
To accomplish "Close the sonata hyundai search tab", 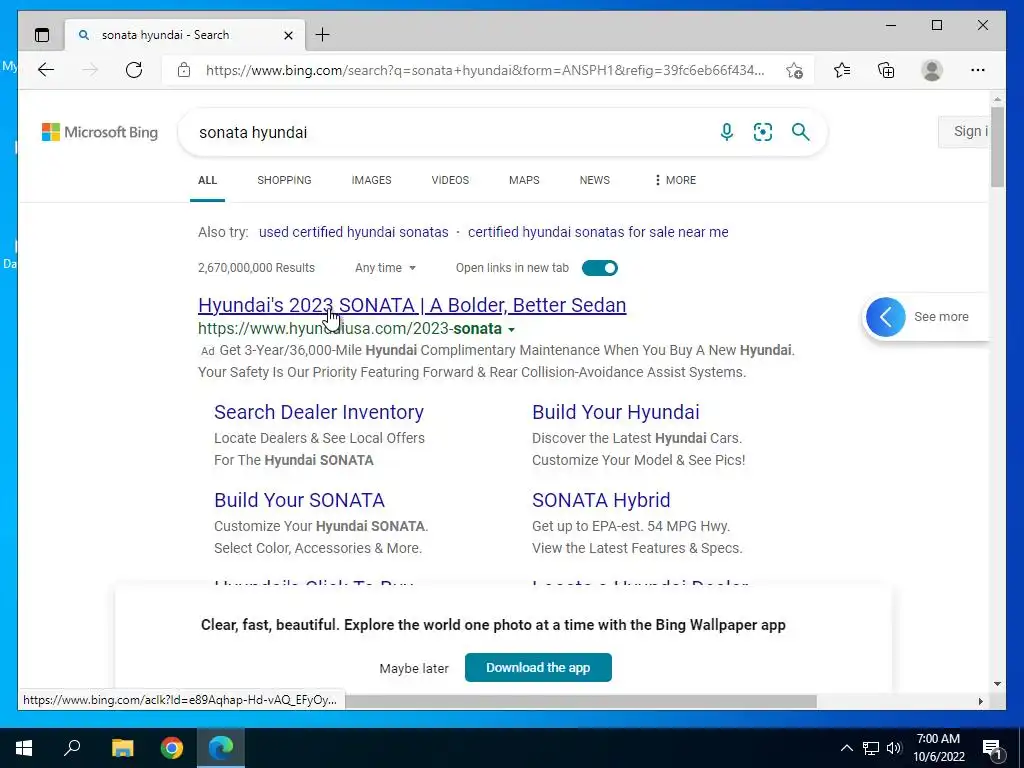I will [288, 35].
